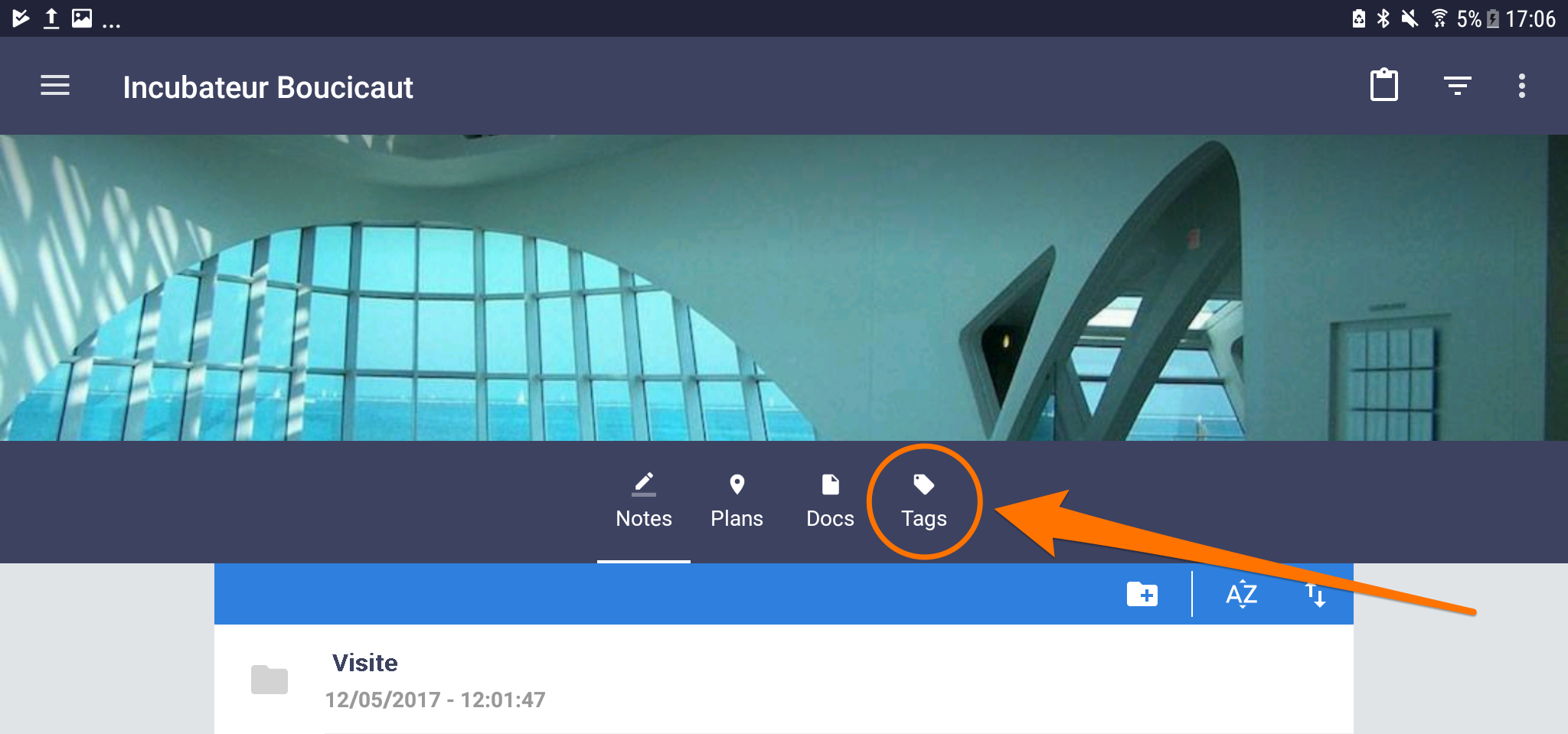The image size is (1568, 734).
Task: Switch to the Plans tab
Action: coord(737,502)
